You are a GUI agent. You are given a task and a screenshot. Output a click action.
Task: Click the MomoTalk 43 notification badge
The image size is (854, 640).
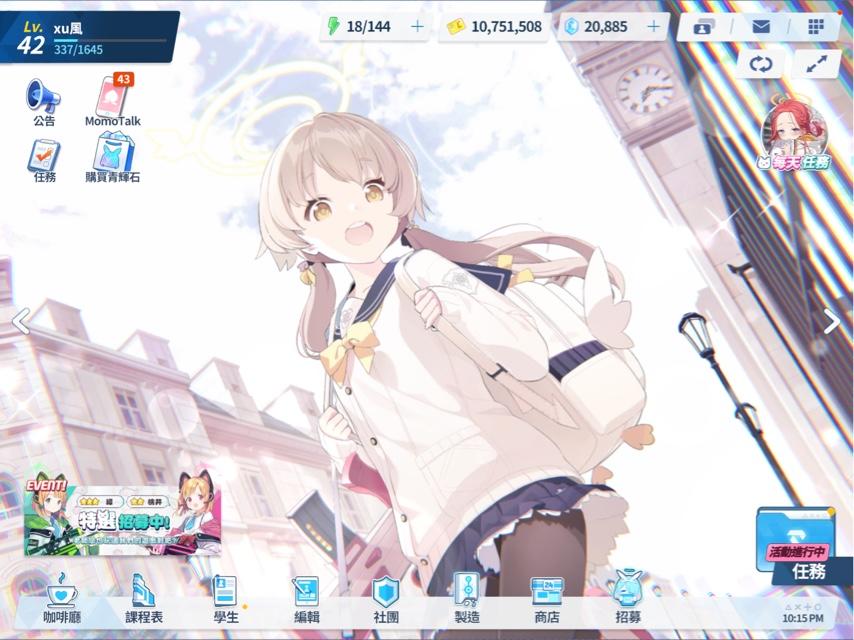pos(124,80)
